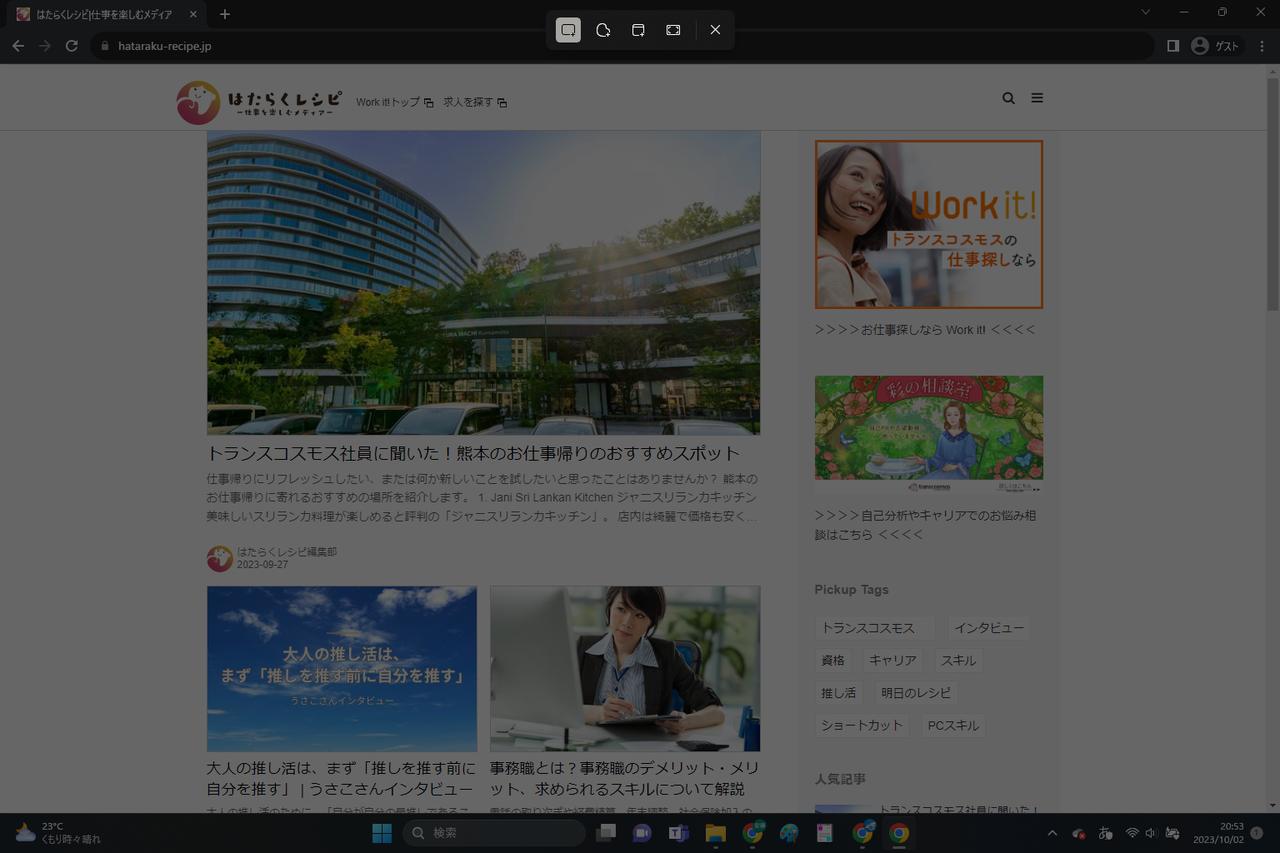This screenshot has height=853, width=1280.
Task: Open the taskbar notification badge icon
Action: tap(1257, 833)
